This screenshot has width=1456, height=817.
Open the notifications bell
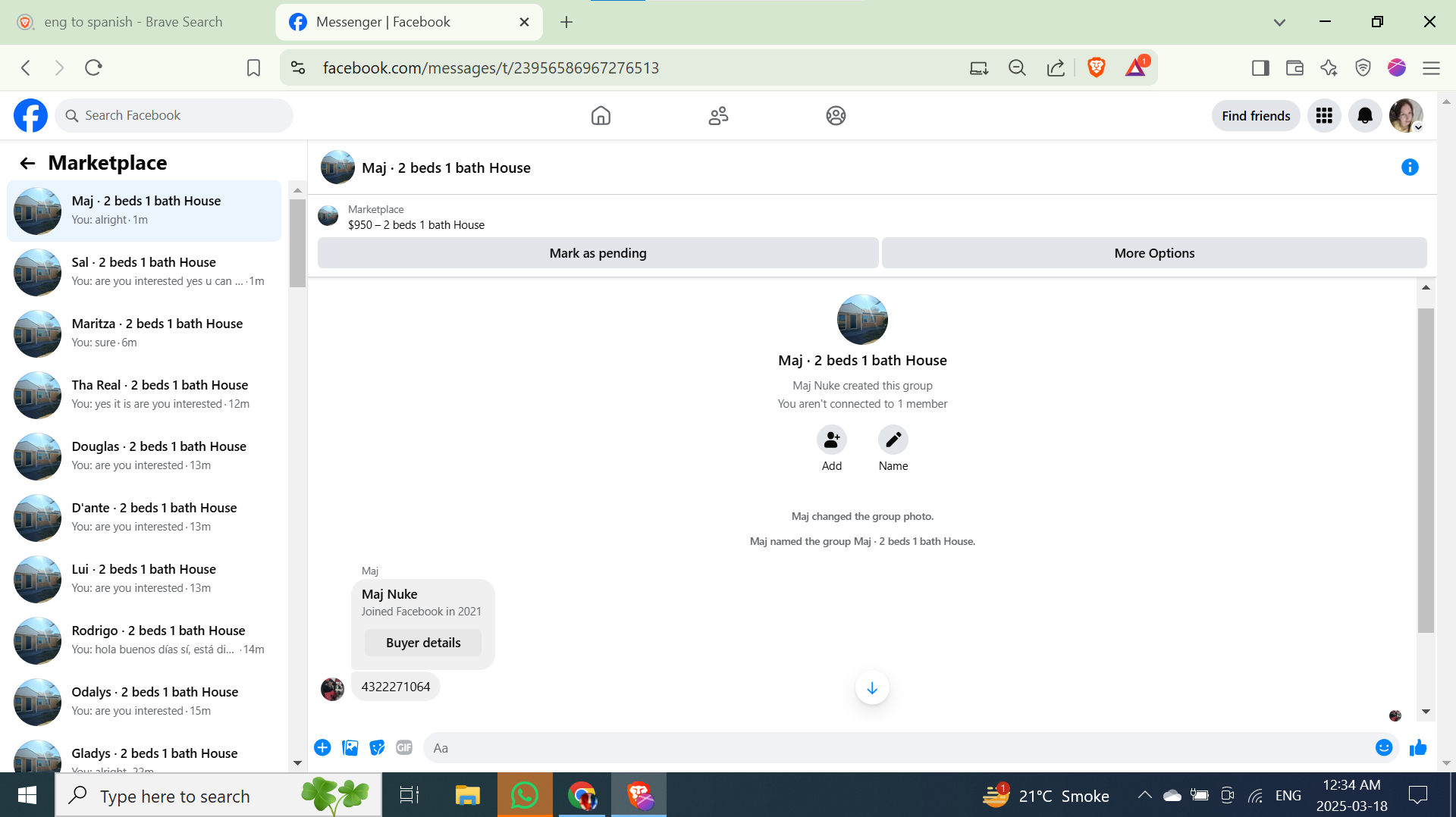1365,115
